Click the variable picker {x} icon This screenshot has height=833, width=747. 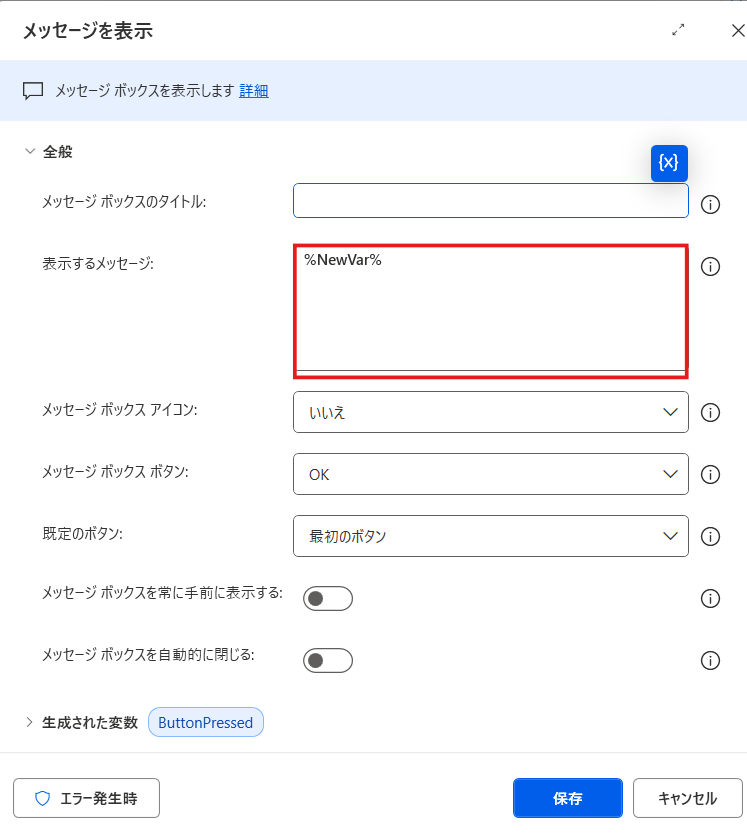coord(669,163)
